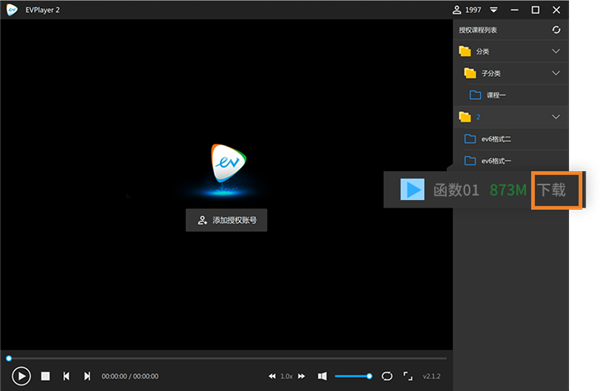The height and width of the screenshot is (391, 600).
Task: Minimize the EVPlayer 2 window
Action: 515,10
